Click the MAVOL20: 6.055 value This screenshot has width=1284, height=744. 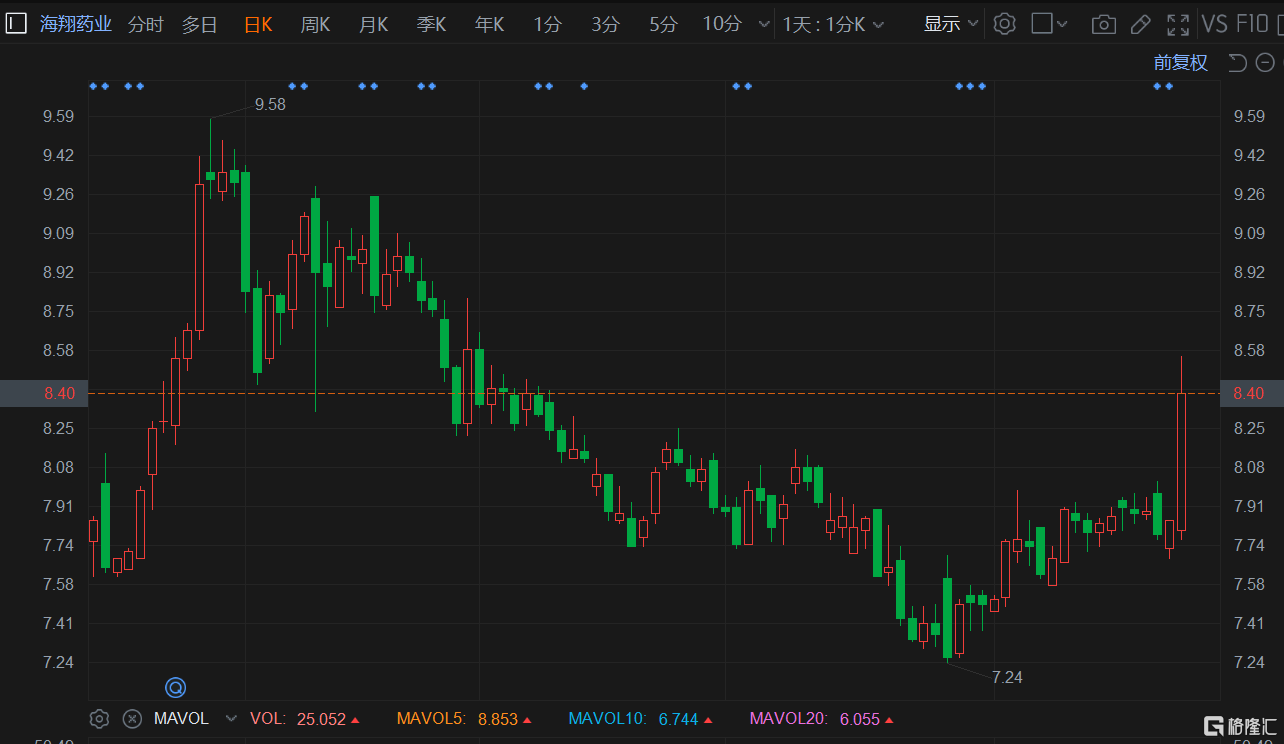(820, 718)
